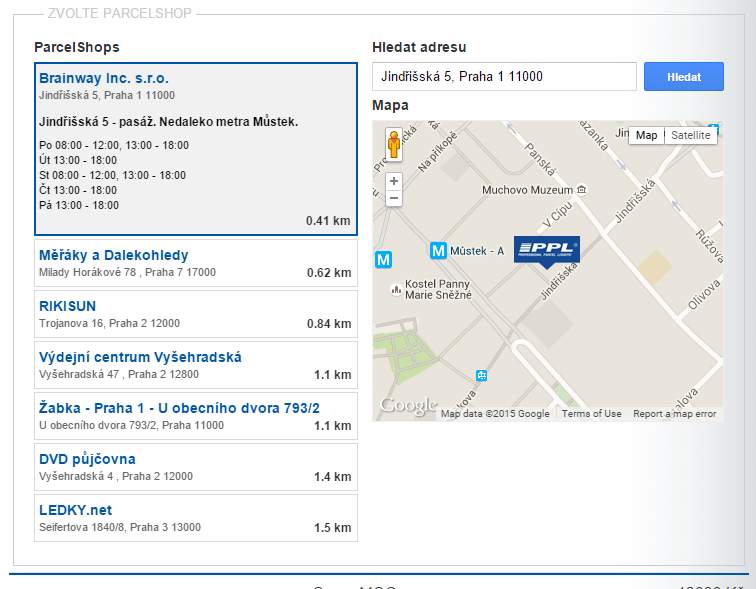Click the Hledat search button
Viewport: 756px width, 589px height.
(x=684, y=77)
